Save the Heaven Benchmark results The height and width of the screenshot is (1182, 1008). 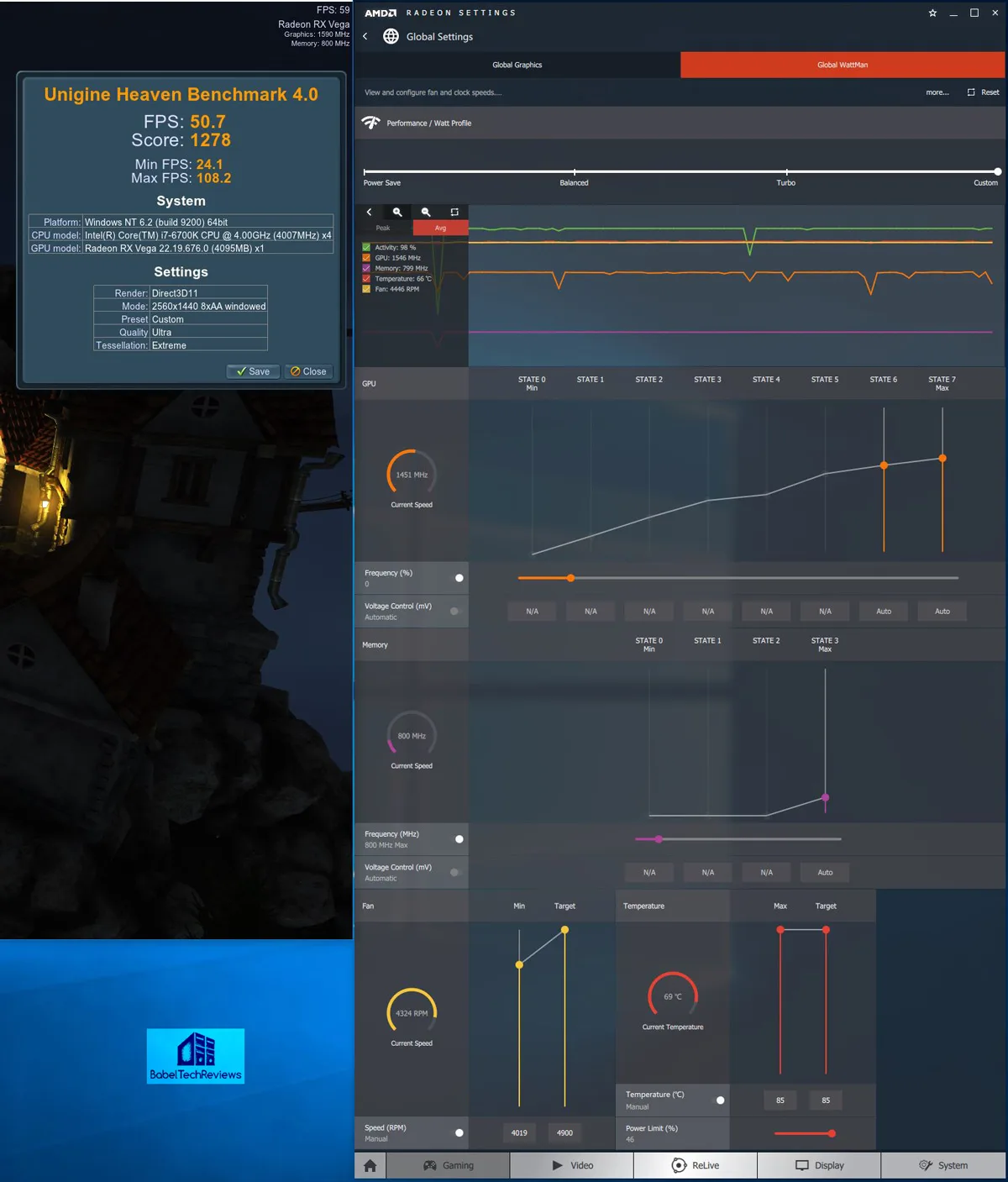point(253,371)
